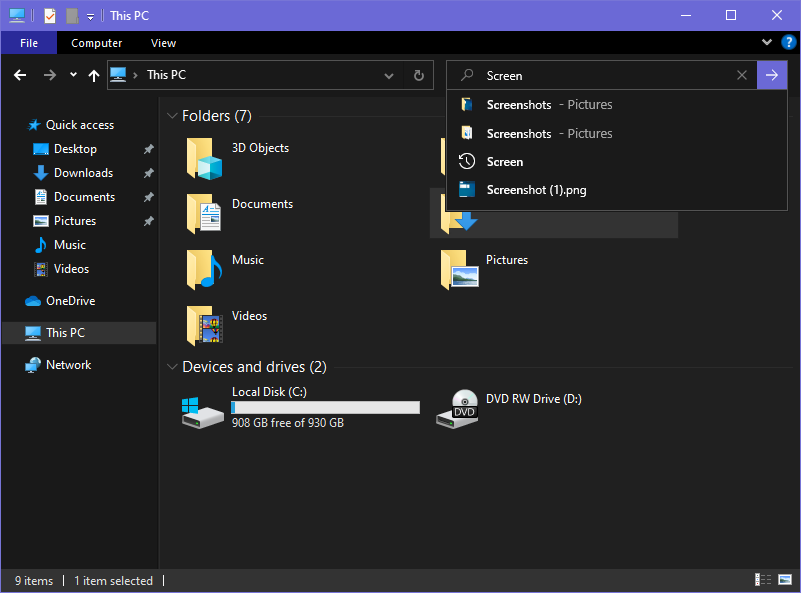801x593 pixels.
Task: Open the File menu tab
Action: click(x=29, y=43)
